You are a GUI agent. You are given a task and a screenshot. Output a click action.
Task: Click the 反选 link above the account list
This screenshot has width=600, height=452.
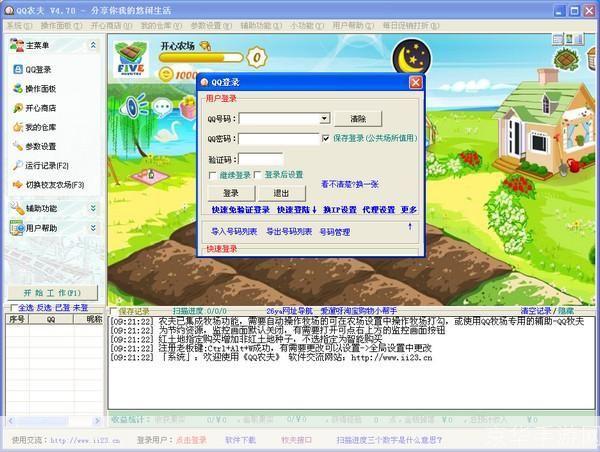coord(44,308)
